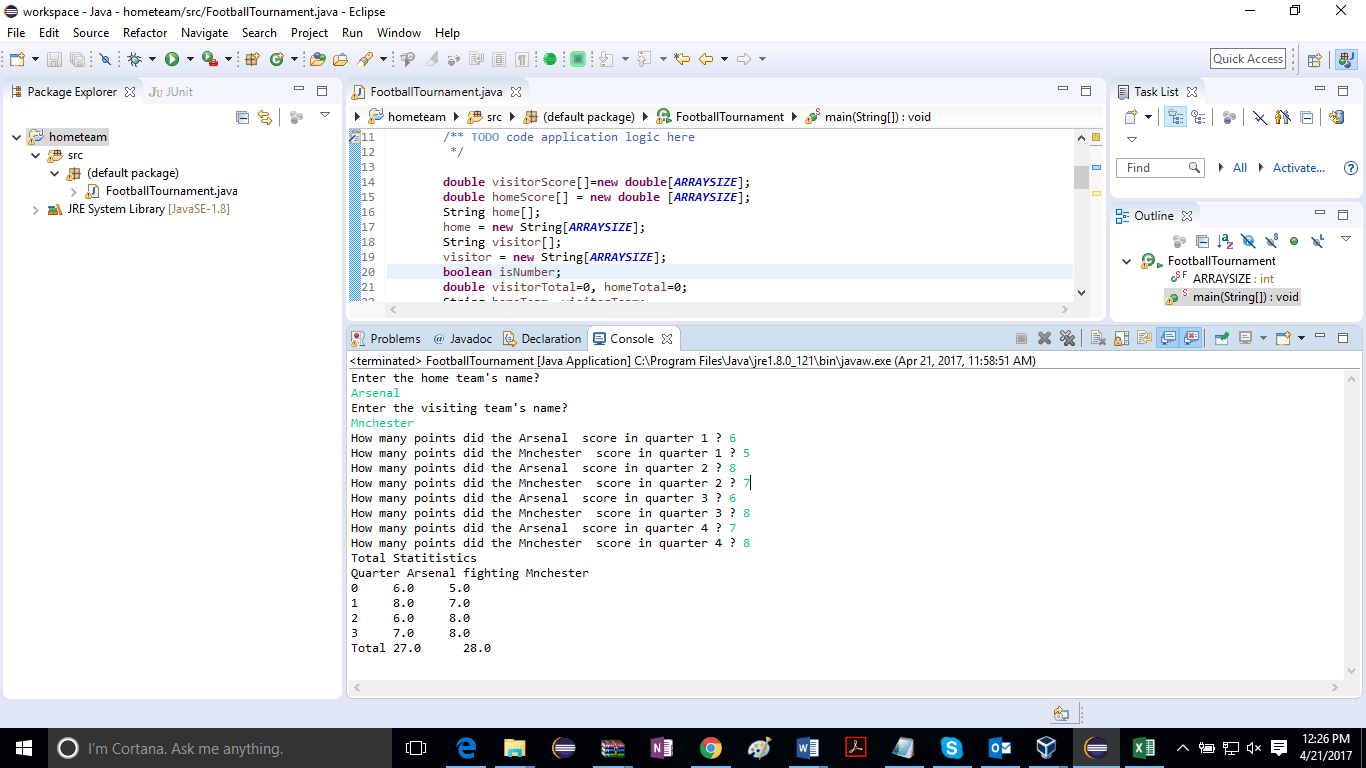Run the program with the green Run icon
Screen dimensions: 1366x768
click(172, 59)
